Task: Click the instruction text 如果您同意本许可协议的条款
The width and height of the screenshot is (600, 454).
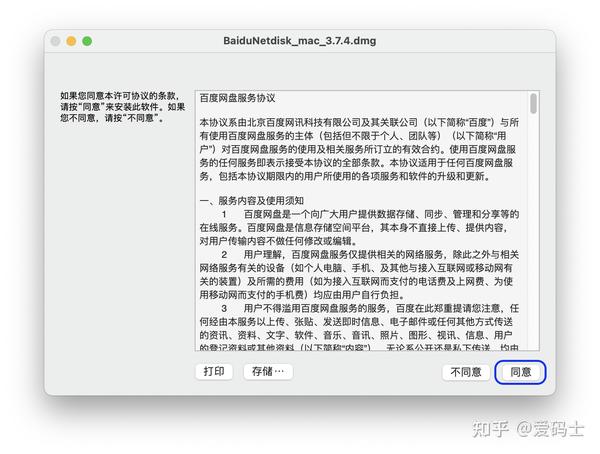Action: pos(122,107)
